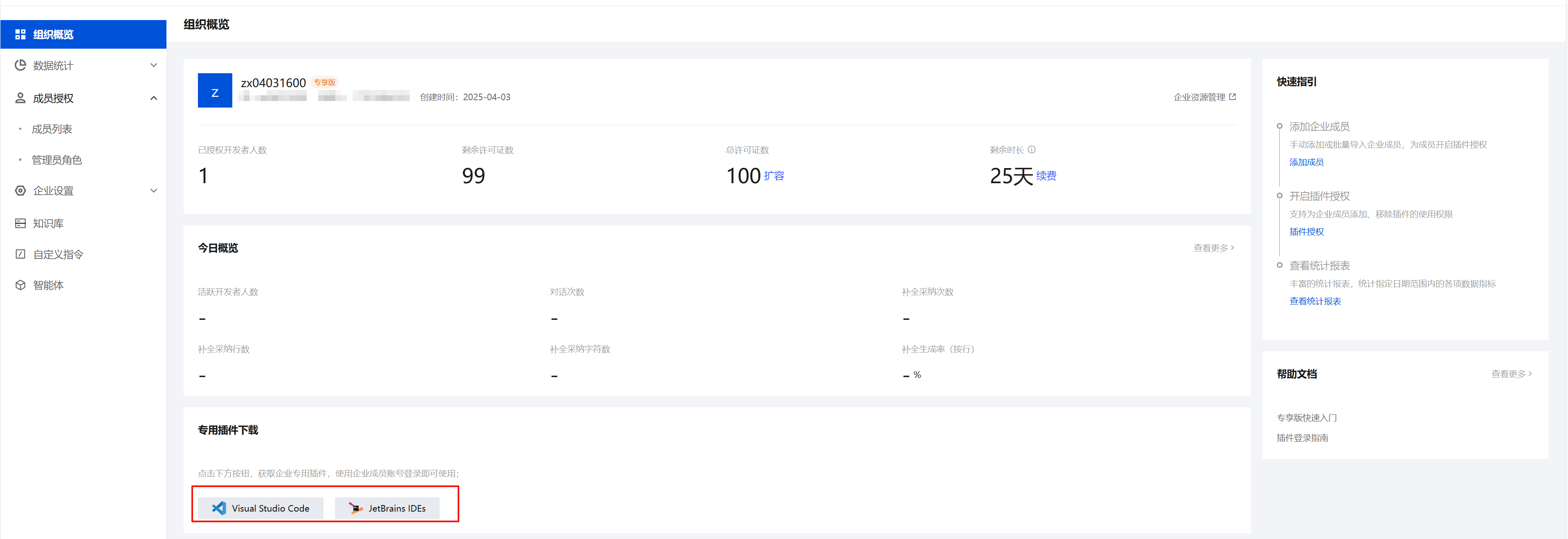Image resolution: width=1568 pixels, height=539 pixels.
Task: Click the info icon beside 剩余时长
Action: [1031, 150]
